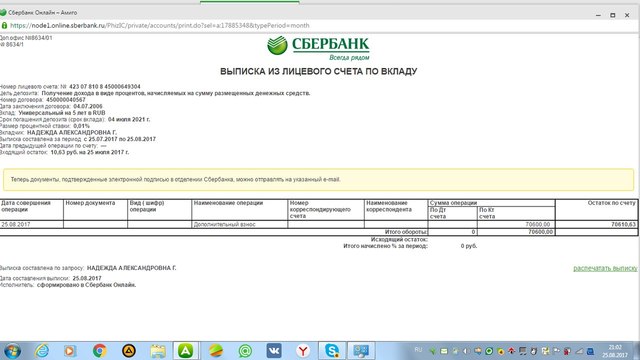
Task: Switch to Skype in the taskbar
Action: (332, 351)
